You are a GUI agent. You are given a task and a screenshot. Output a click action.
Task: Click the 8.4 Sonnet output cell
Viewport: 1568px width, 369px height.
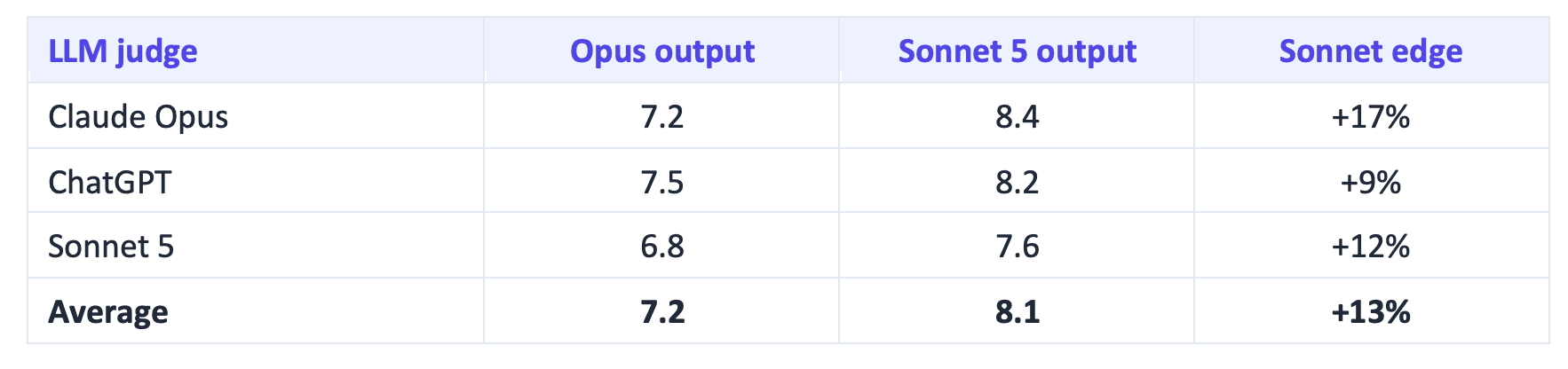coord(1018,117)
